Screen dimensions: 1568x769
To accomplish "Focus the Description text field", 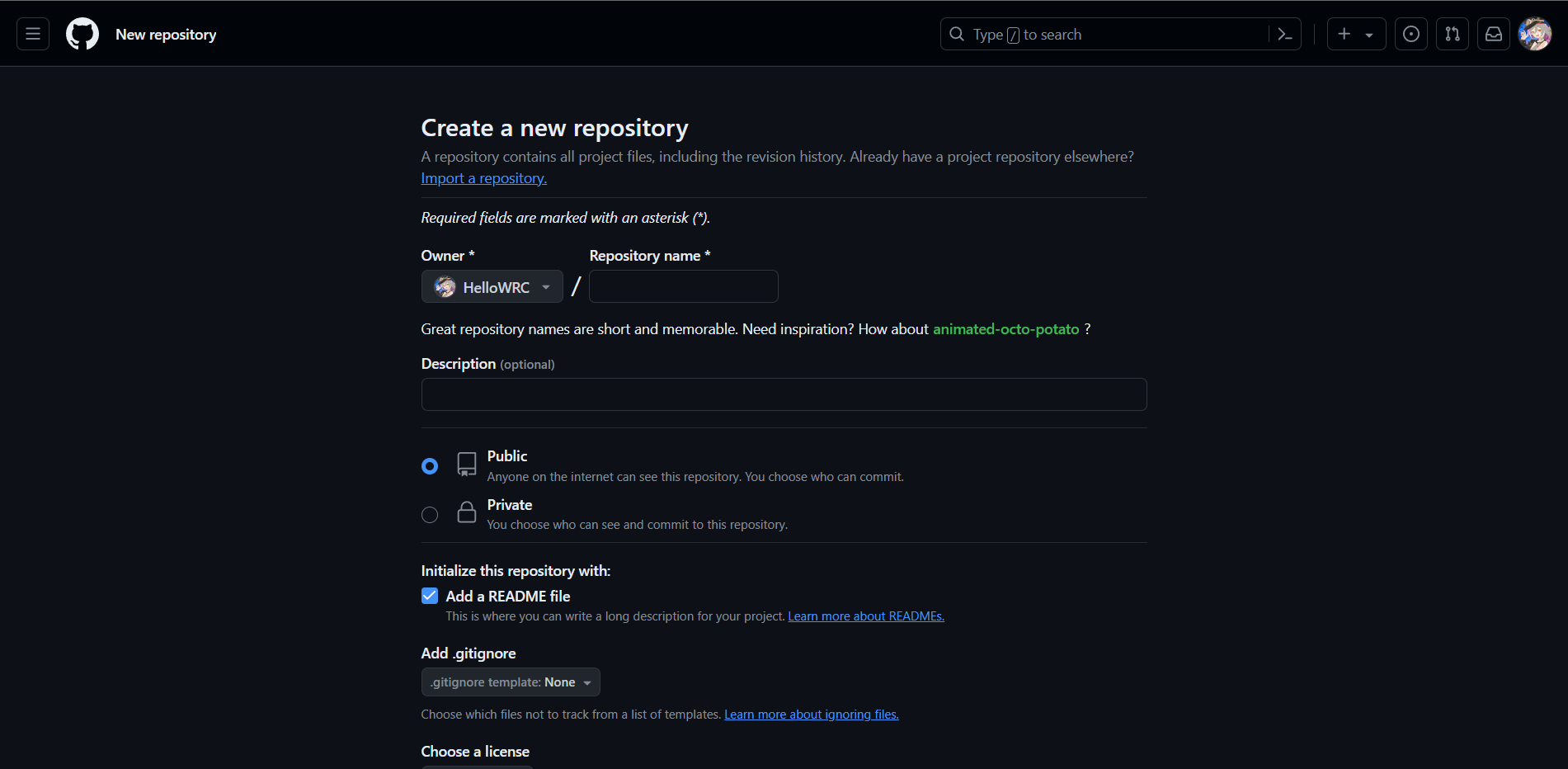I will tap(784, 394).
